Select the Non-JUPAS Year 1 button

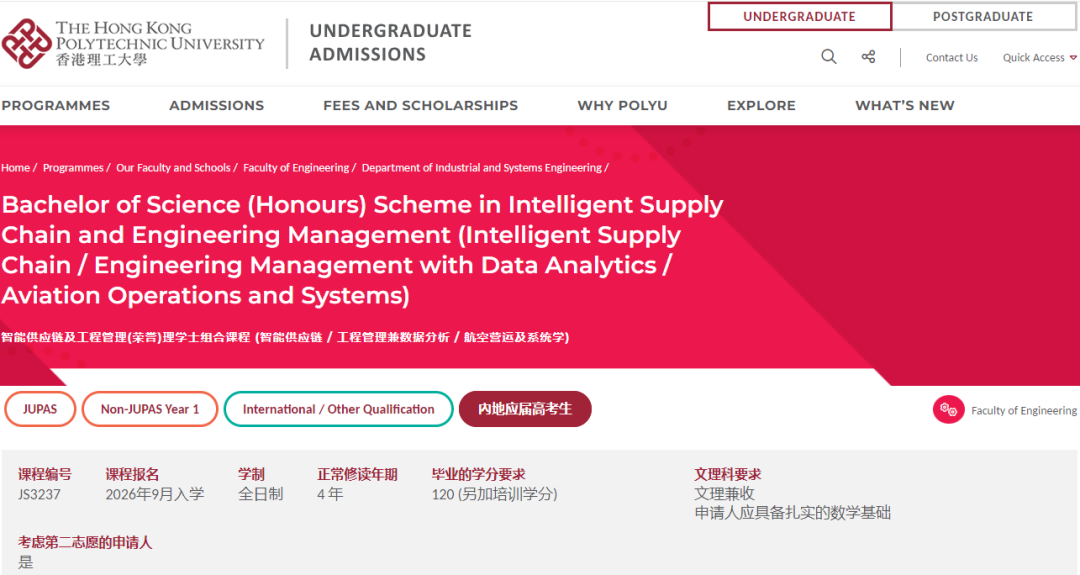pyautogui.click(x=150, y=409)
